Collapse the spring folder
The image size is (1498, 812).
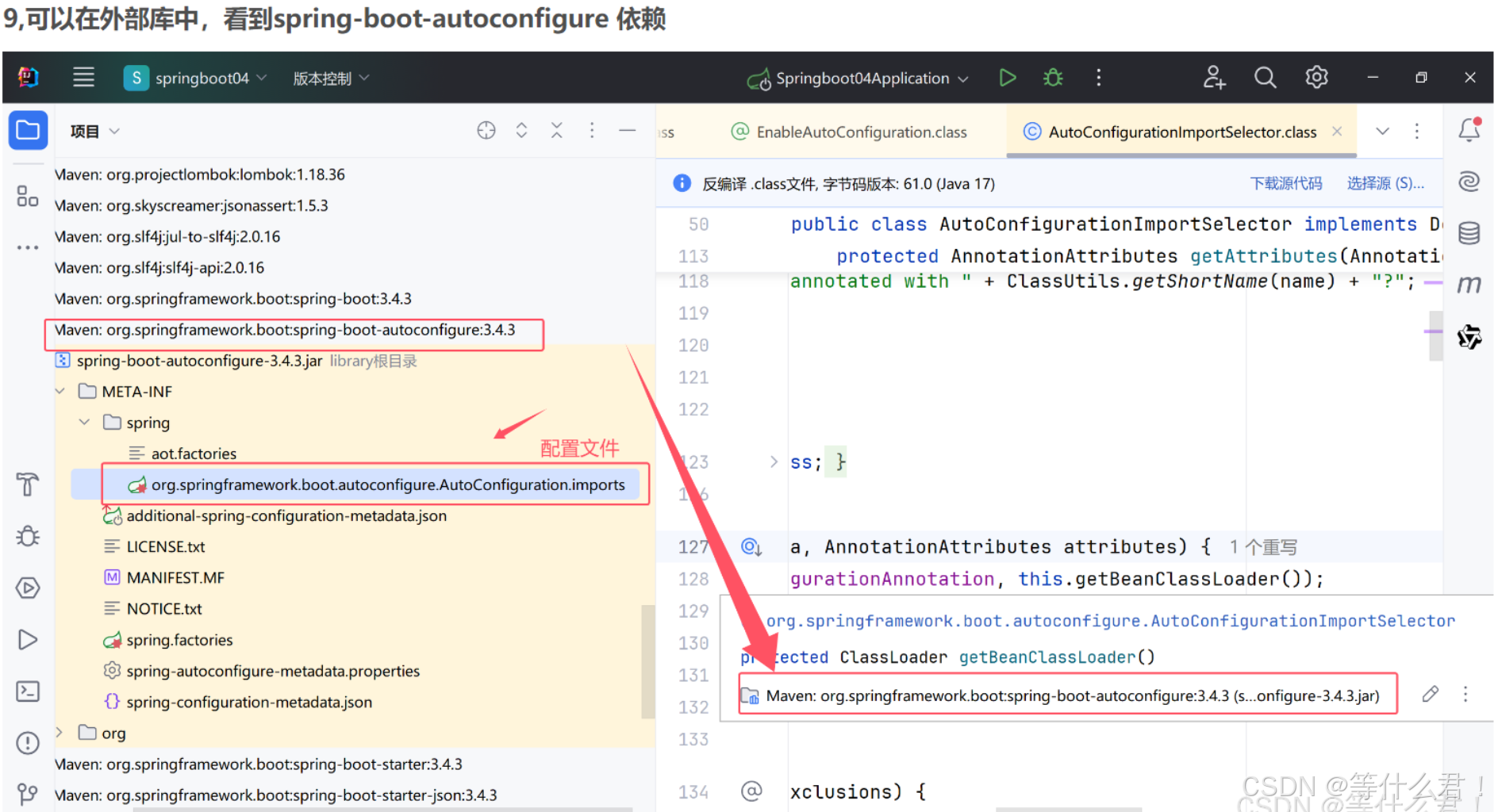click(84, 422)
